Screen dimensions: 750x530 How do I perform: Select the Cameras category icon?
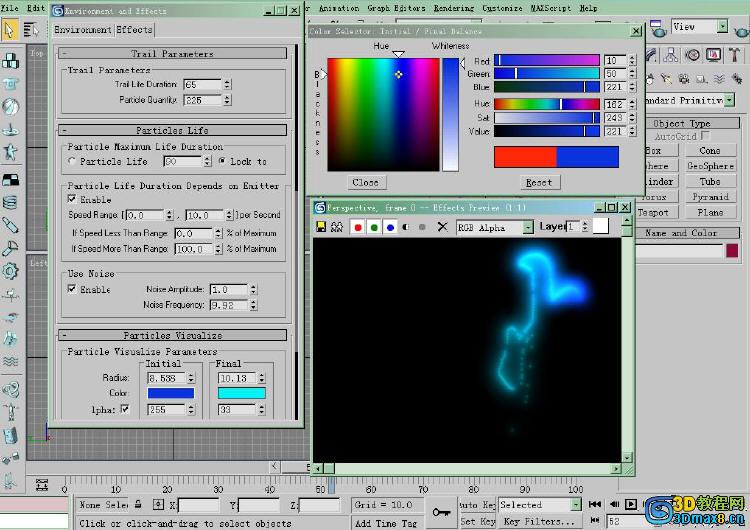coord(684,79)
